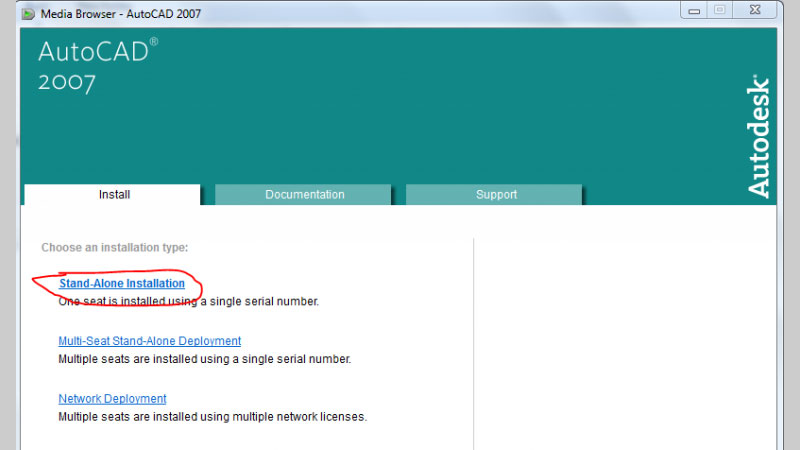Click the vertical divider between panels

point(473,340)
